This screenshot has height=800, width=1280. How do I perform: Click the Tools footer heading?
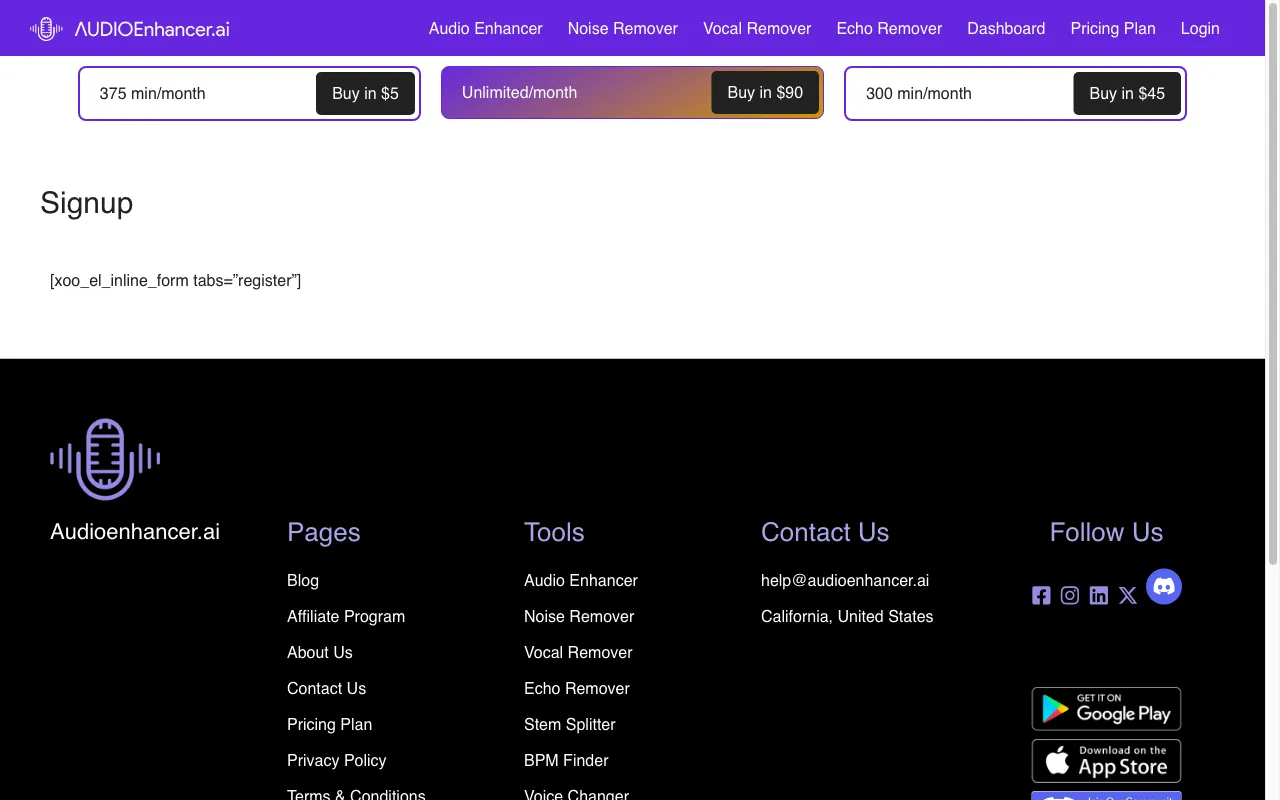click(554, 532)
